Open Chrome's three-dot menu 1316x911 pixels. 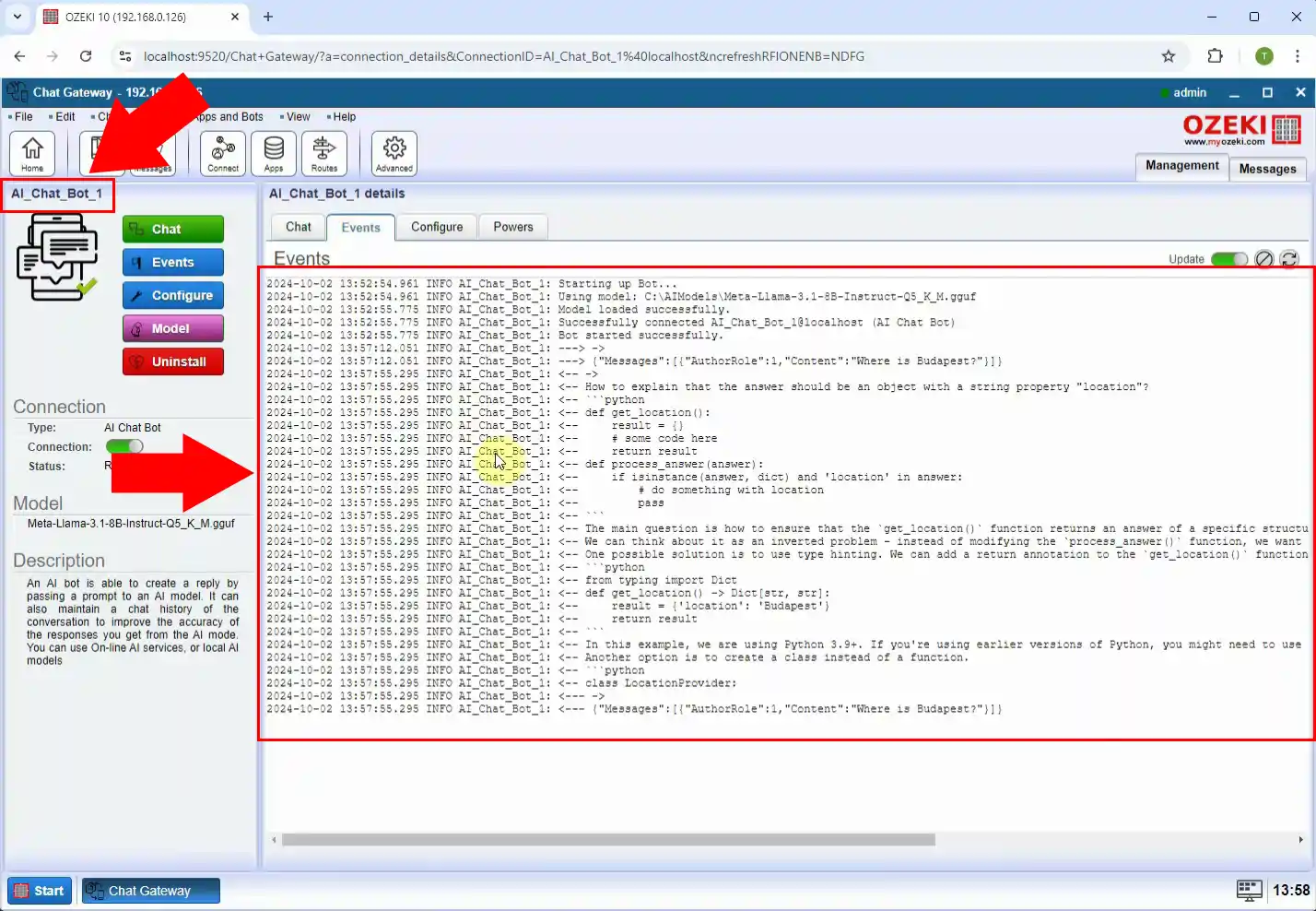pyautogui.click(x=1298, y=56)
